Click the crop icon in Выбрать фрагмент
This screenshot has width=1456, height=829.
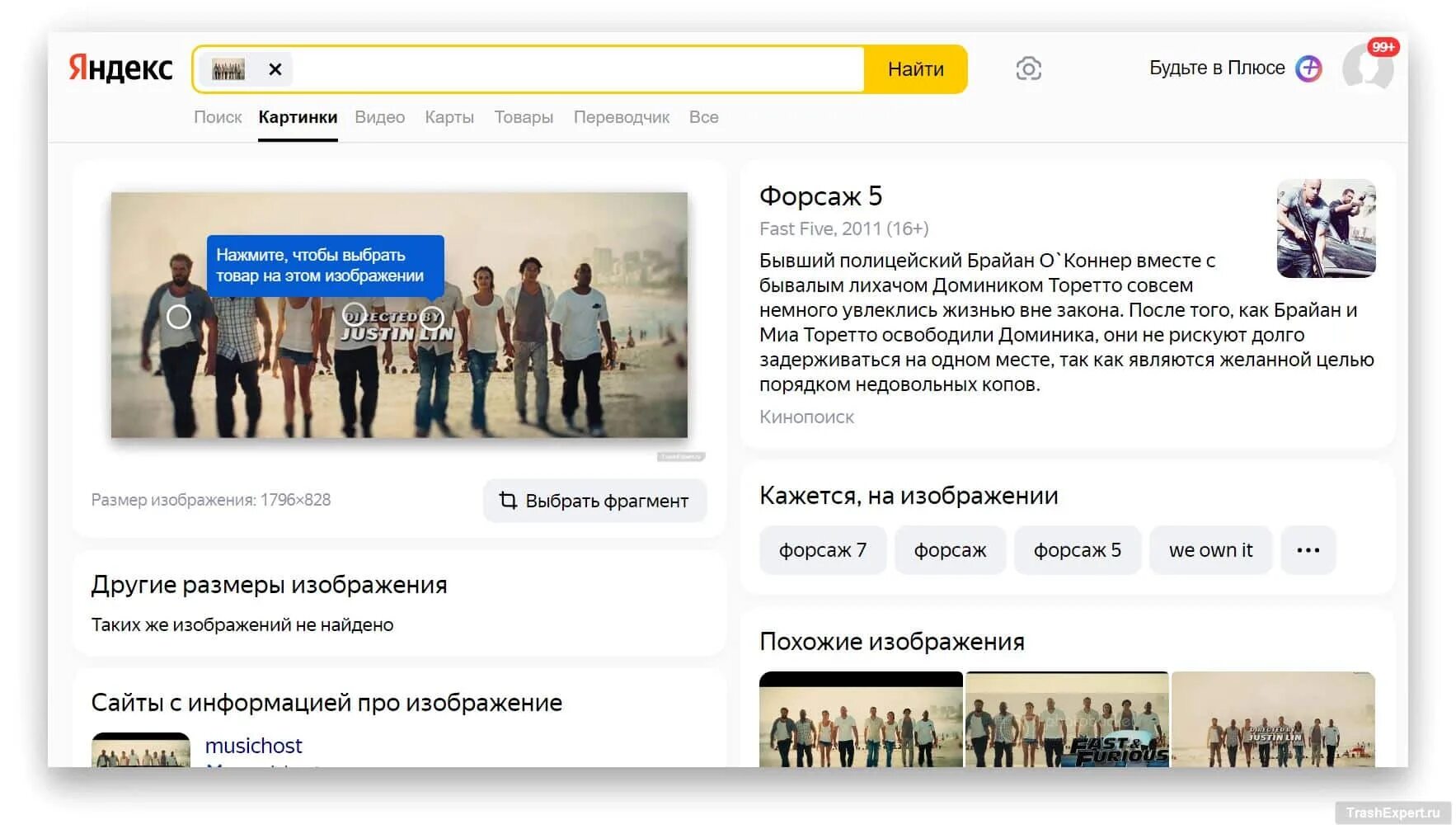tap(508, 500)
